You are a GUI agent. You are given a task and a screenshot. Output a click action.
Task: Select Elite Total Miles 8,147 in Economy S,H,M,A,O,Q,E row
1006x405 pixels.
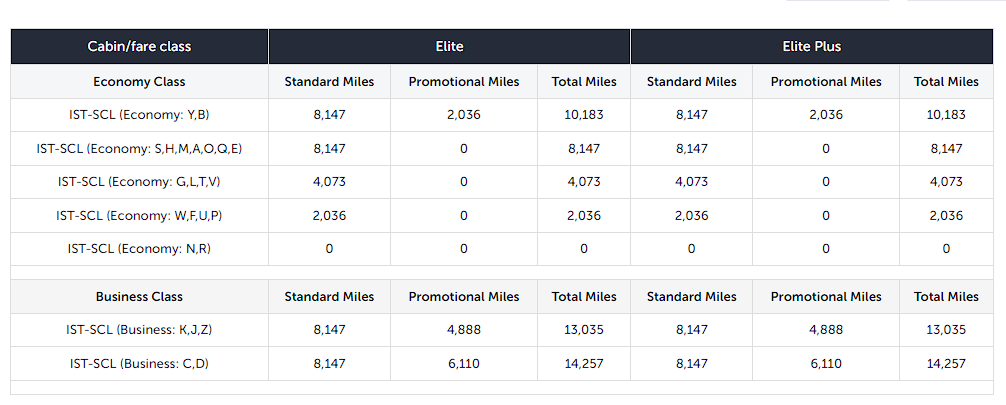584,149
